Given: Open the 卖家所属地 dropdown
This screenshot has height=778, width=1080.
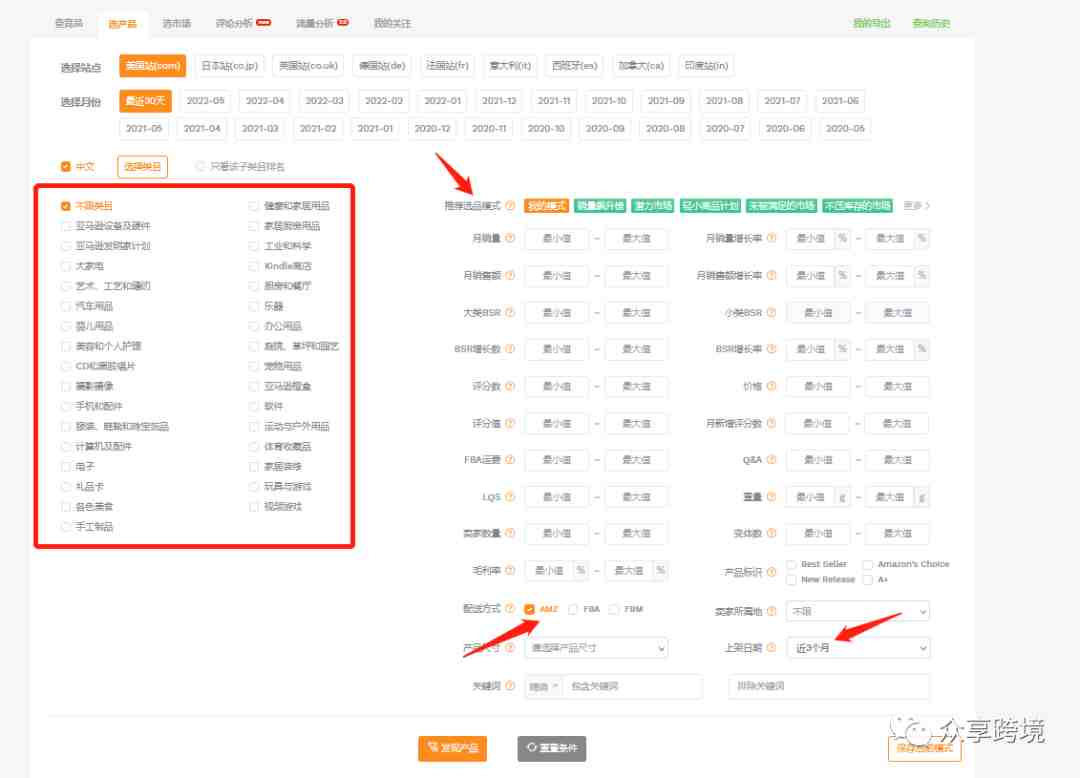Looking at the screenshot, I should coord(858,611).
